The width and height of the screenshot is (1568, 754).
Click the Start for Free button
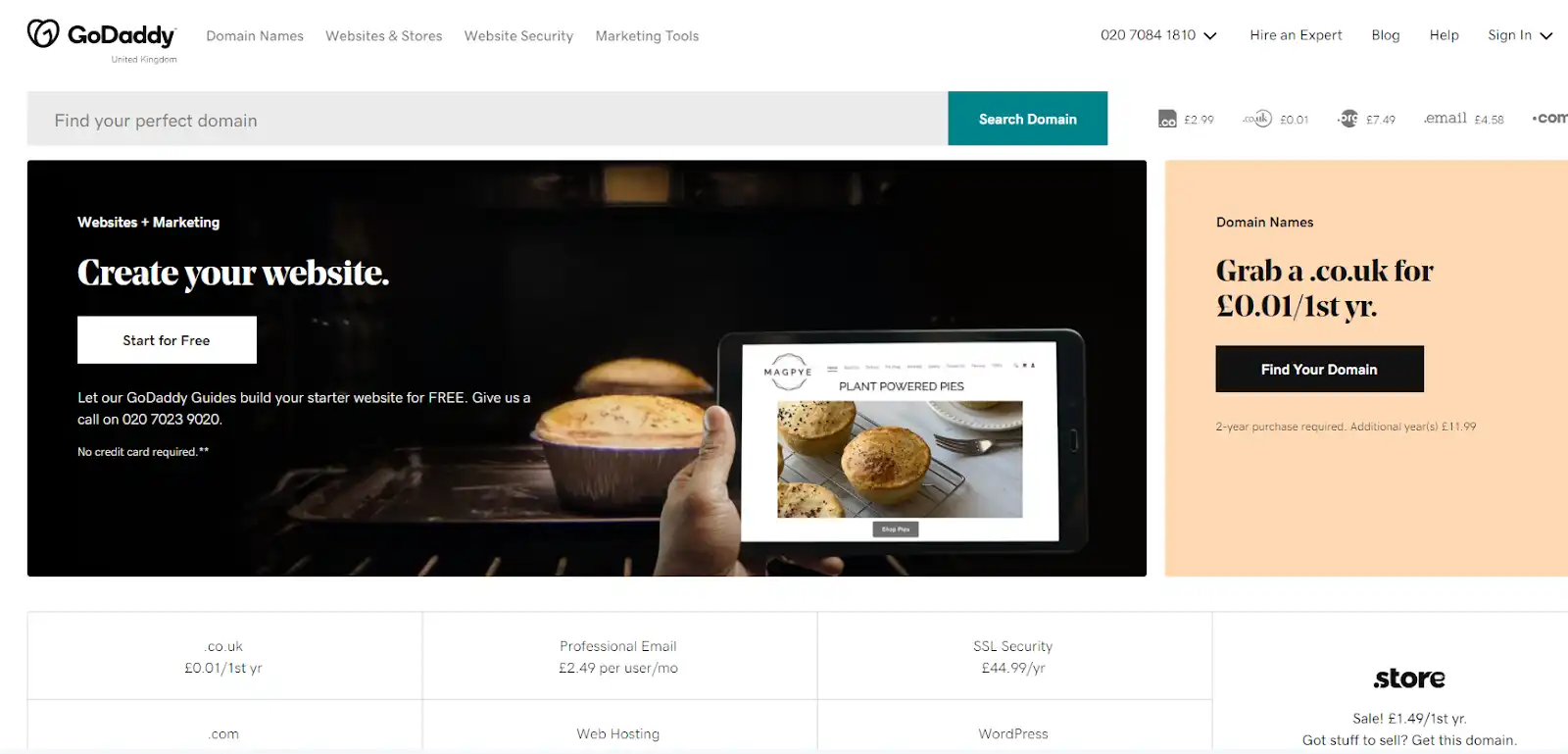[x=167, y=340]
